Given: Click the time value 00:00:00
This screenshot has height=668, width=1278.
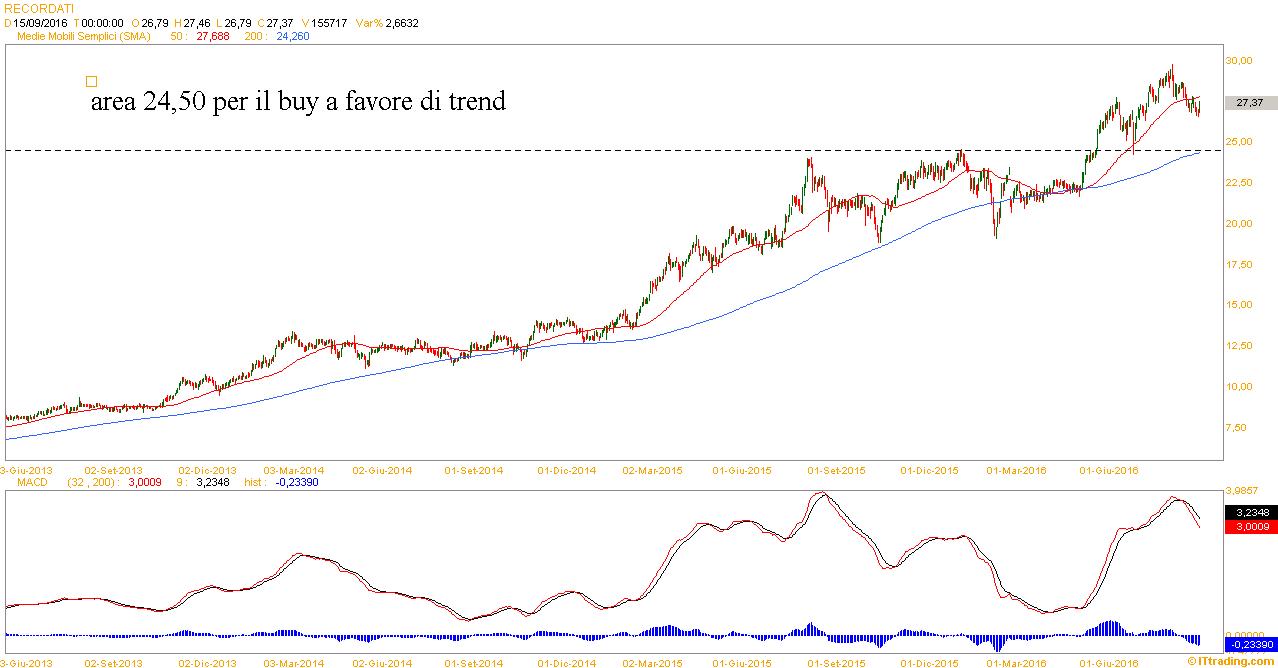Looking at the screenshot, I should click(101, 22).
